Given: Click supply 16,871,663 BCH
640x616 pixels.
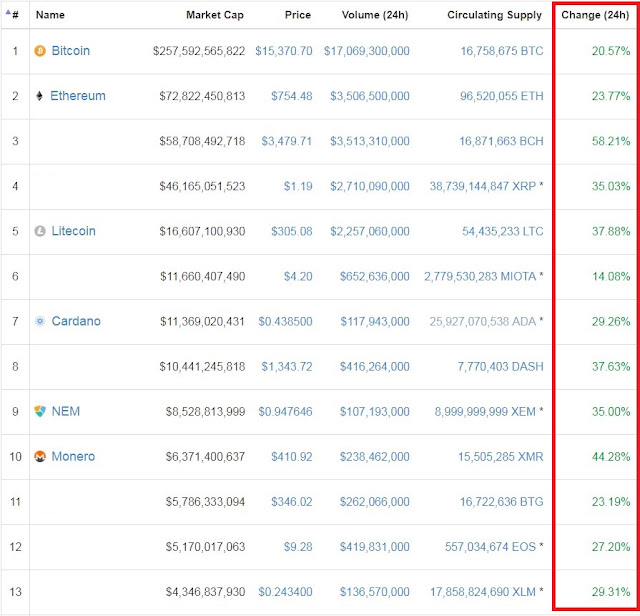Looking at the screenshot, I should coord(501,141).
